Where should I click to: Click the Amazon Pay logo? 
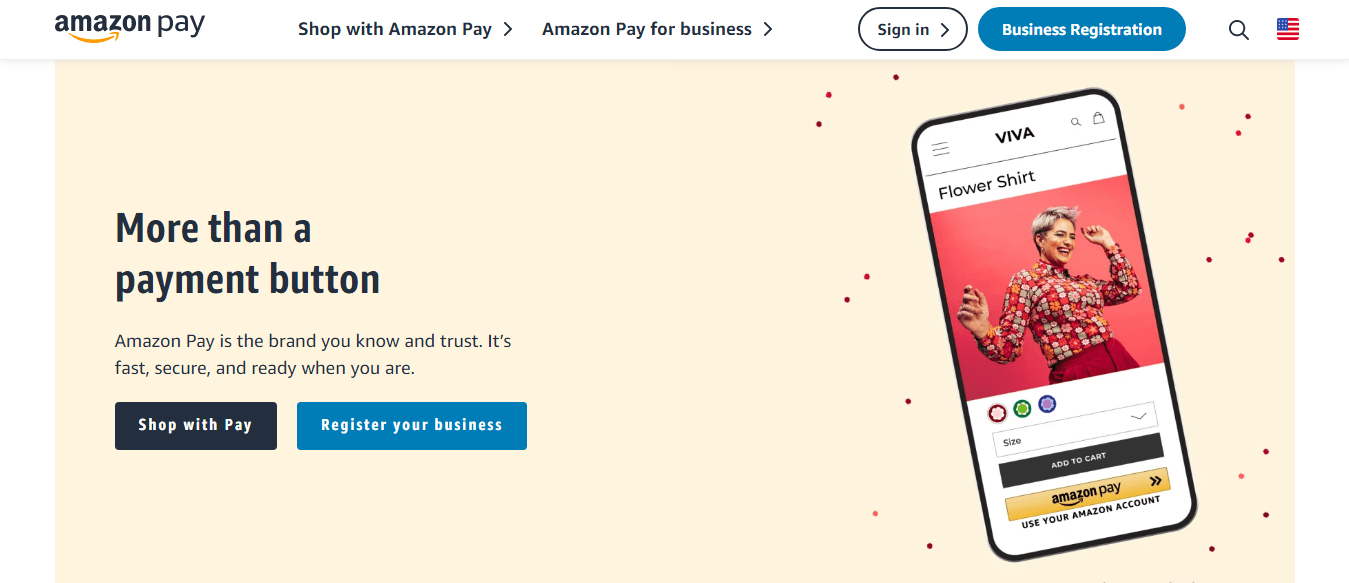tap(130, 27)
